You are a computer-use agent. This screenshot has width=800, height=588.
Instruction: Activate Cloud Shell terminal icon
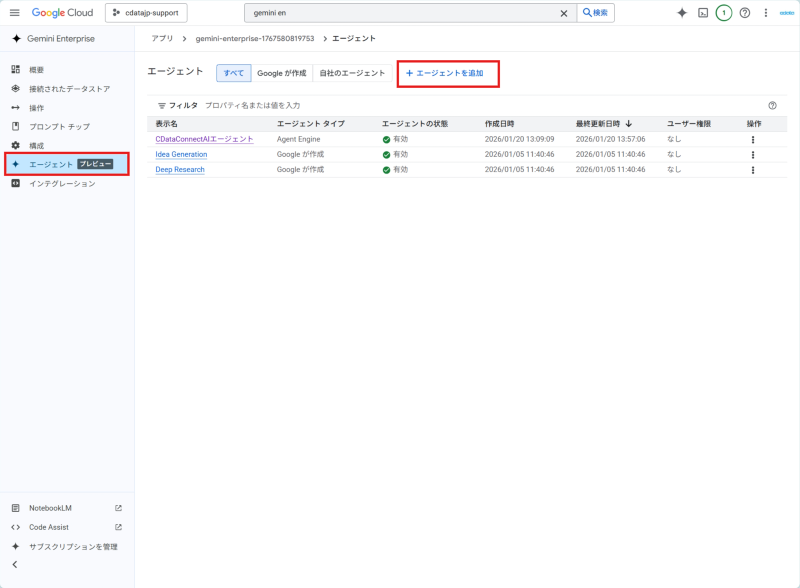703,13
